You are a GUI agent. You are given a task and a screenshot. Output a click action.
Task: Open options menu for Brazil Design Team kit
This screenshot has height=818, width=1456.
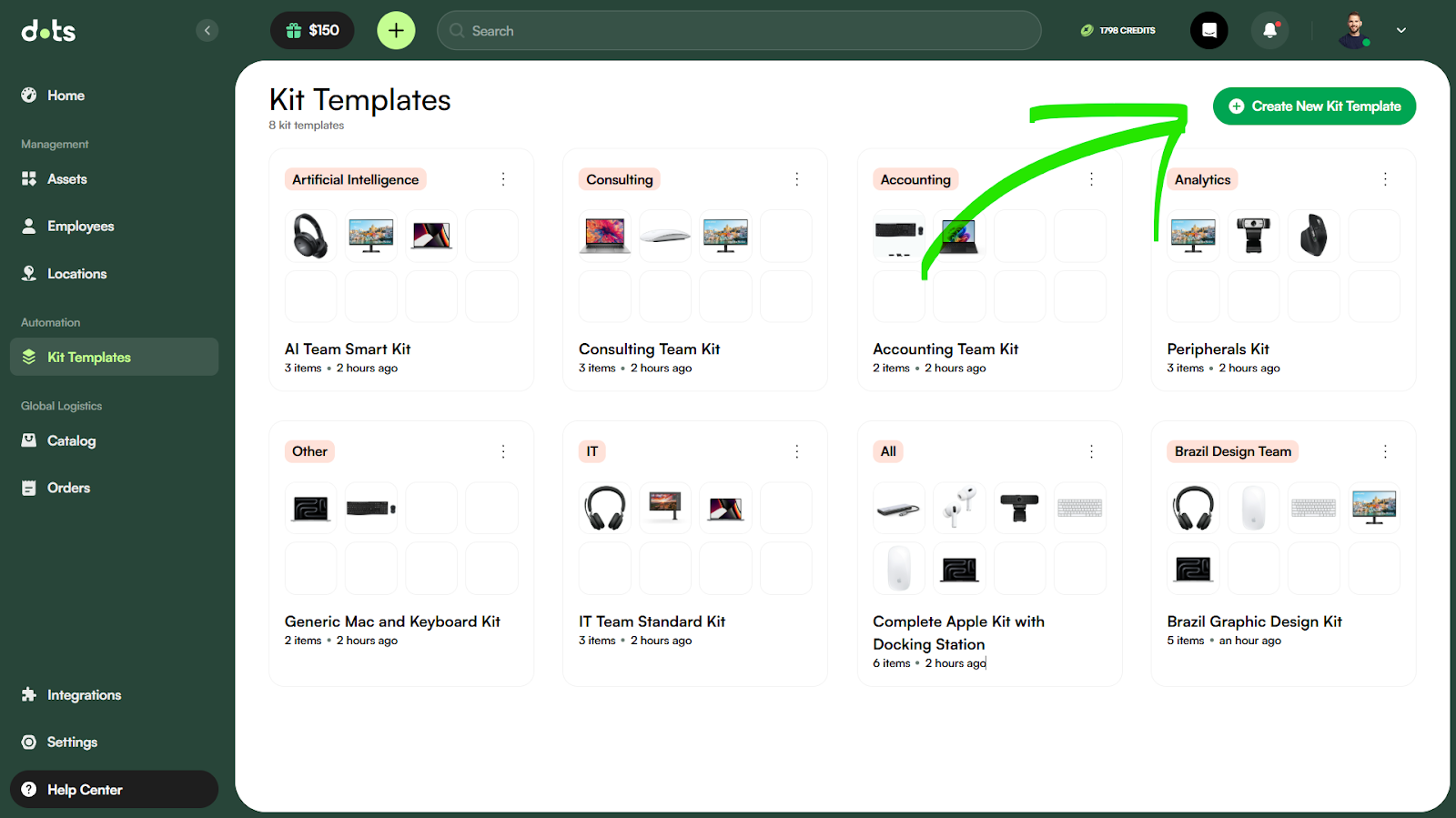coord(1385,451)
